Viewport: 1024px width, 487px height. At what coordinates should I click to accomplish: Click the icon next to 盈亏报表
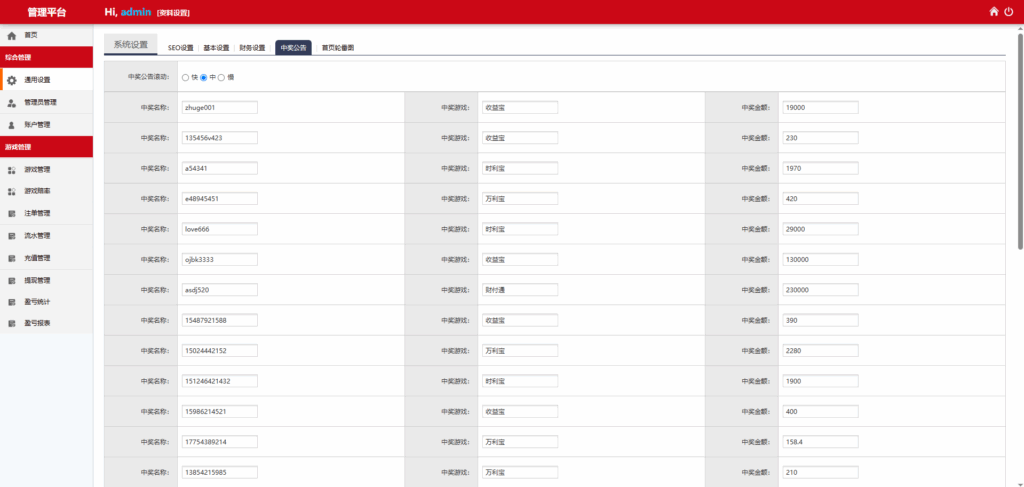click(11, 324)
